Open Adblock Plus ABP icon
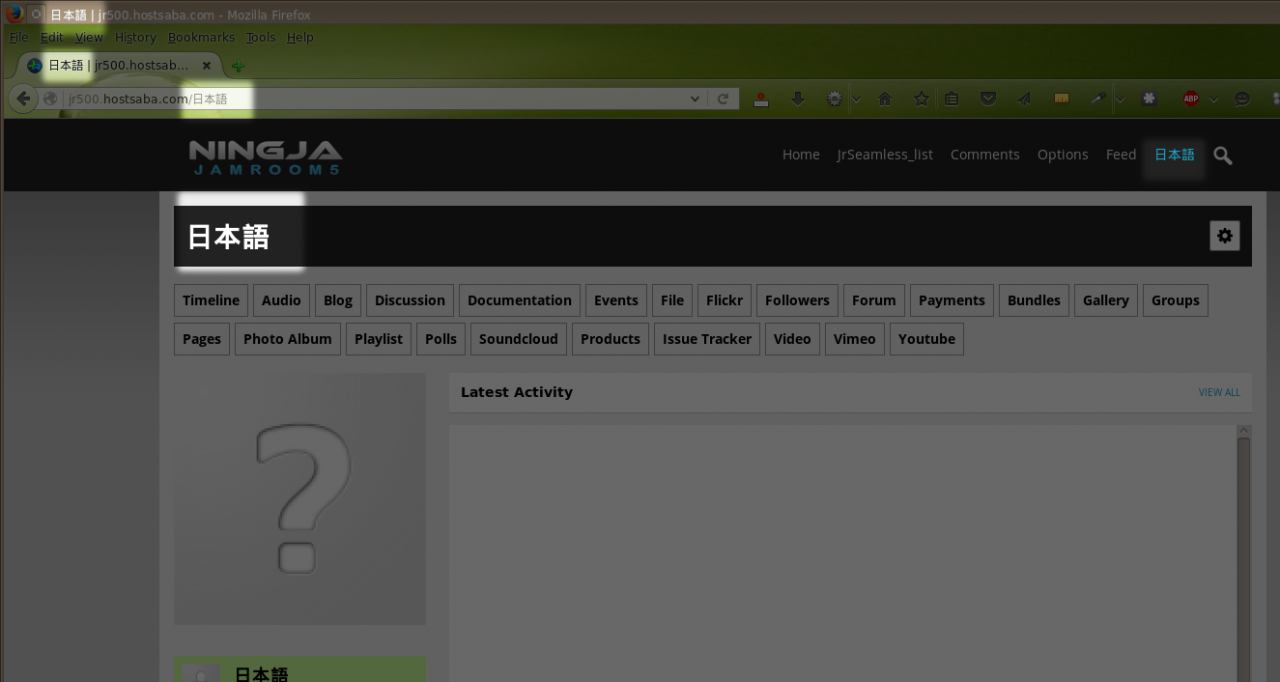The height and width of the screenshot is (682, 1280). pos(1191,99)
